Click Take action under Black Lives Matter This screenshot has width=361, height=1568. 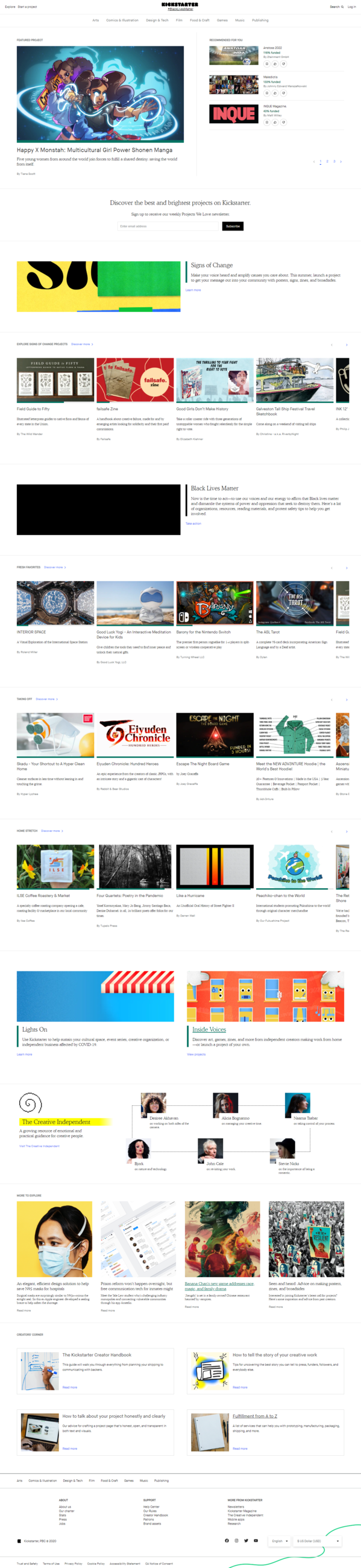(x=193, y=524)
